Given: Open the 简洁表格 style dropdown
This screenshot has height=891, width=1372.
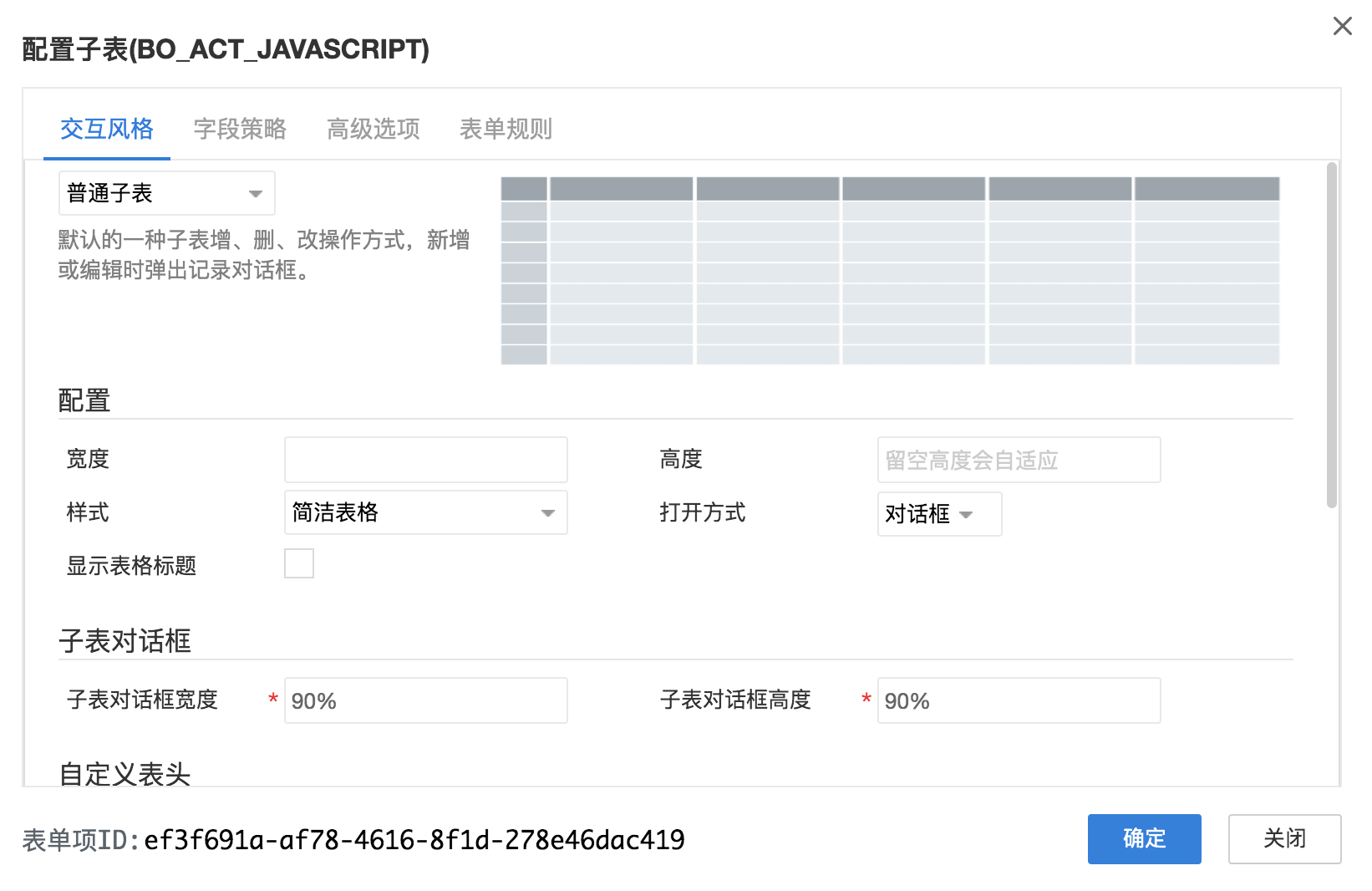Looking at the screenshot, I should (425, 512).
